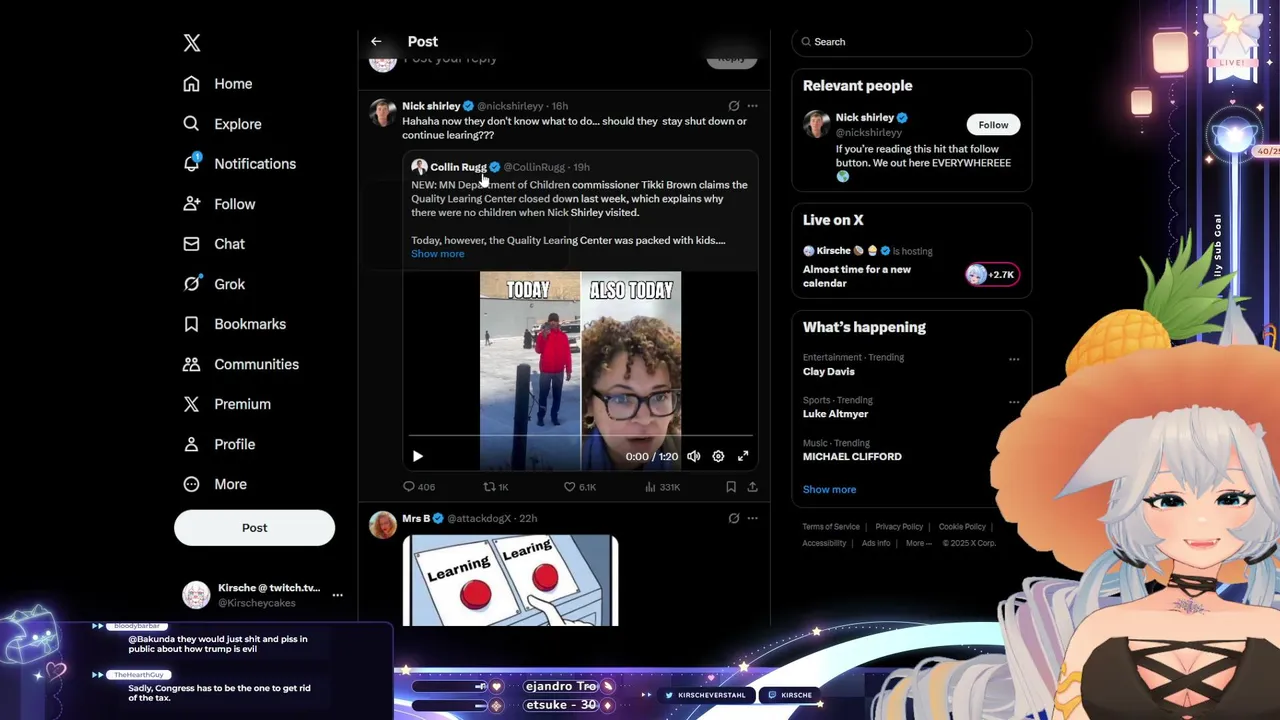Expand the footer More menu

coord(918,544)
